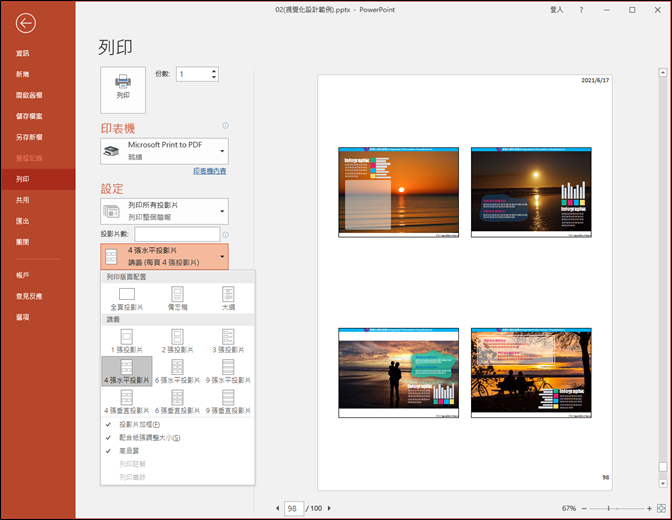This screenshot has height=520, width=672.
Task: Click the page number field showing 98
Action: pos(294,508)
